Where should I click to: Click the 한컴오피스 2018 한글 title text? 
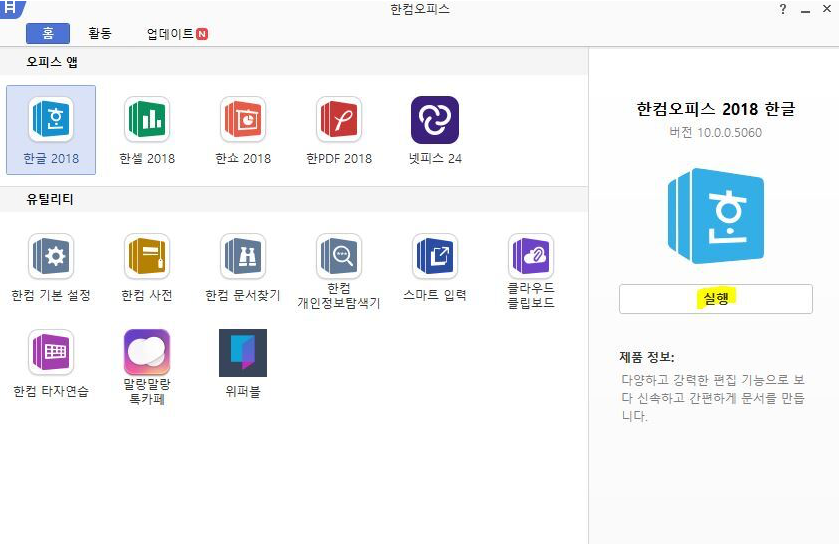click(x=715, y=109)
